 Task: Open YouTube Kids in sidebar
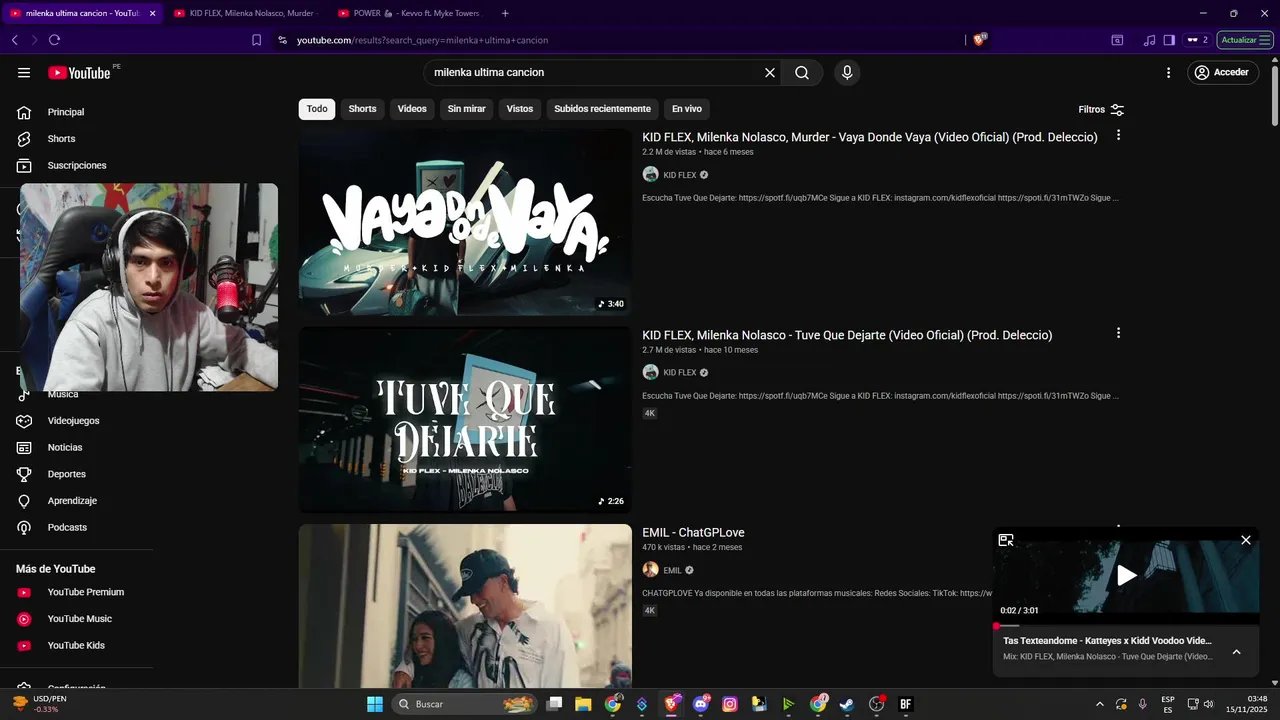click(77, 645)
